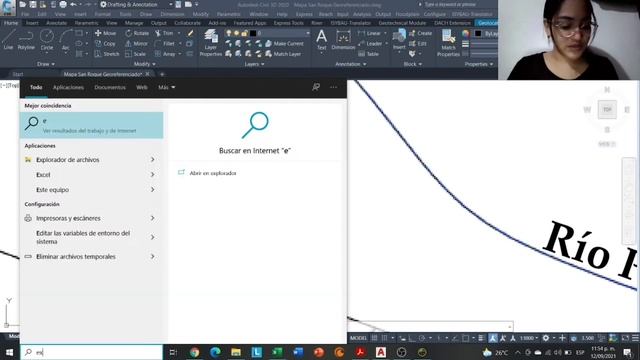Click the Edit block tool
The height and width of the screenshot is (360, 640).
(418, 43)
